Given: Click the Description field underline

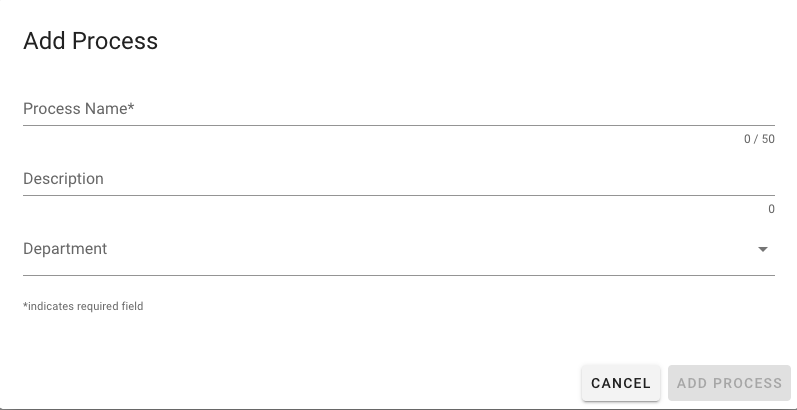Looking at the screenshot, I should click(398, 195).
